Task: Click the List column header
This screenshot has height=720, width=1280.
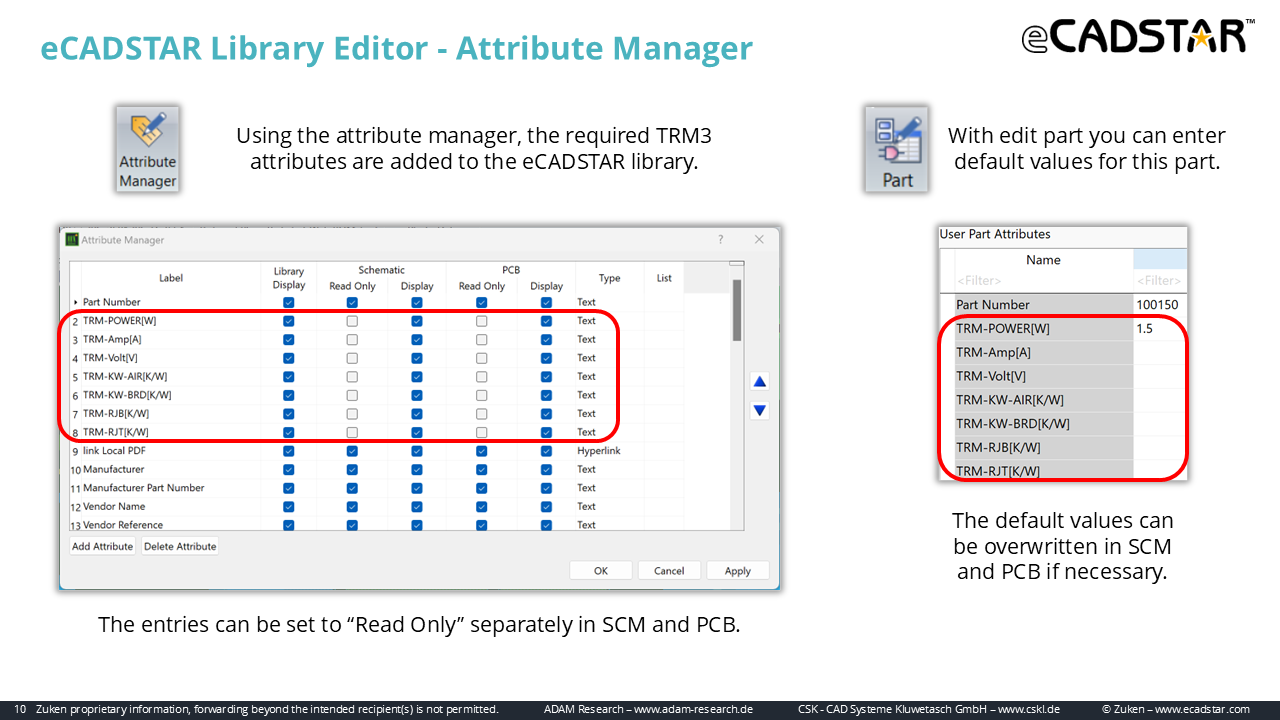Action: pos(664,278)
